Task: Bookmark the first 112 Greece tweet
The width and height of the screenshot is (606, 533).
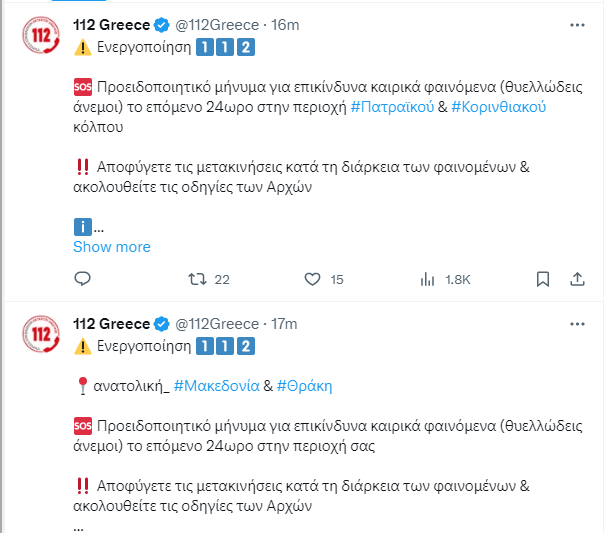Action: pyautogui.click(x=542, y=279)
